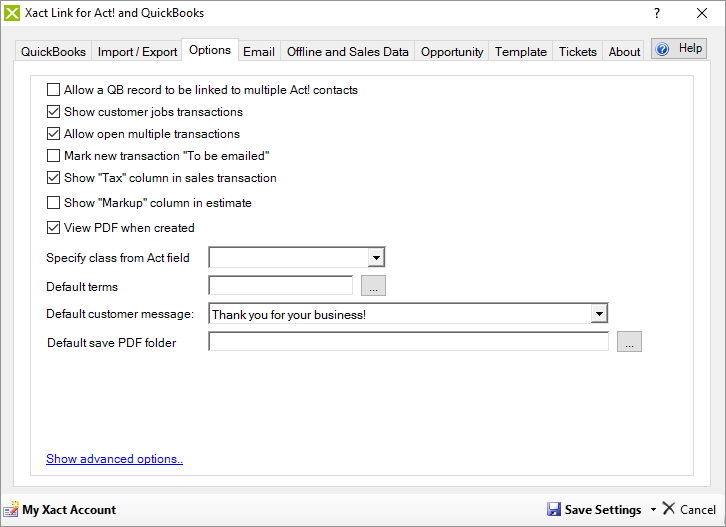Toggle Show "Tax" column in sales transaction
726x527 pixels.
tap(53, 178)
